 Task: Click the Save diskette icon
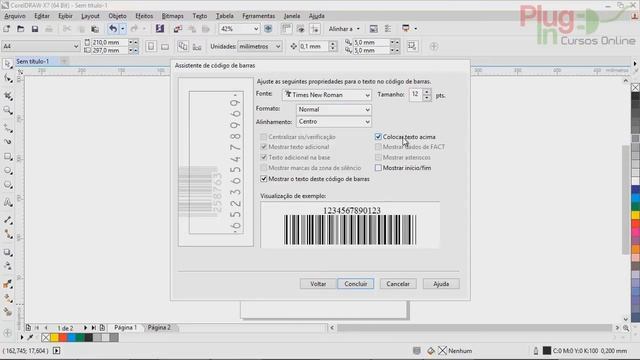tap(35, 29)
